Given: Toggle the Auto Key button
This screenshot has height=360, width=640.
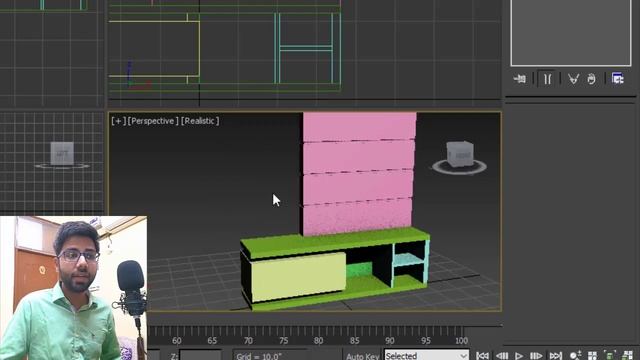Looking at the screenshot, I should click(x=362, y=356).
